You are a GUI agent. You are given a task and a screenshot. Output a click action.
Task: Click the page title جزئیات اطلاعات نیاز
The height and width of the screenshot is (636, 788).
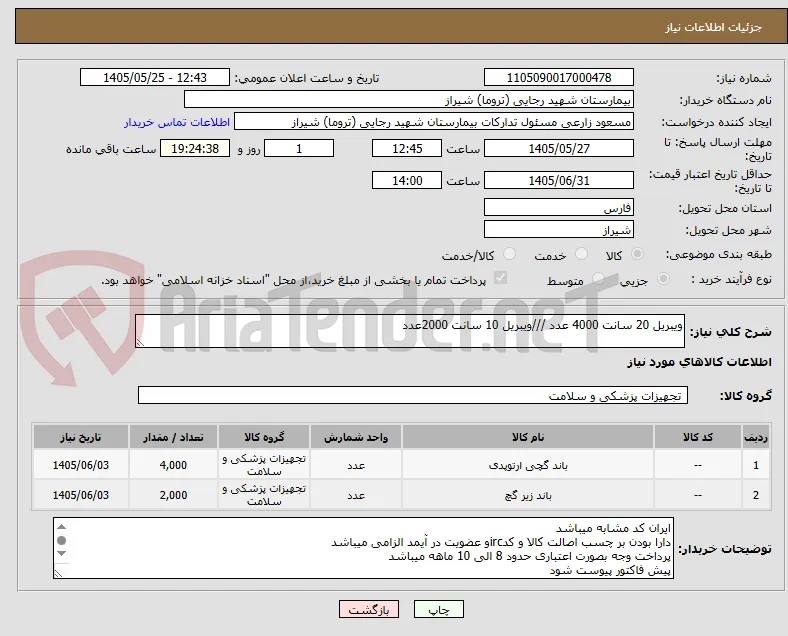tap(713, 27)
